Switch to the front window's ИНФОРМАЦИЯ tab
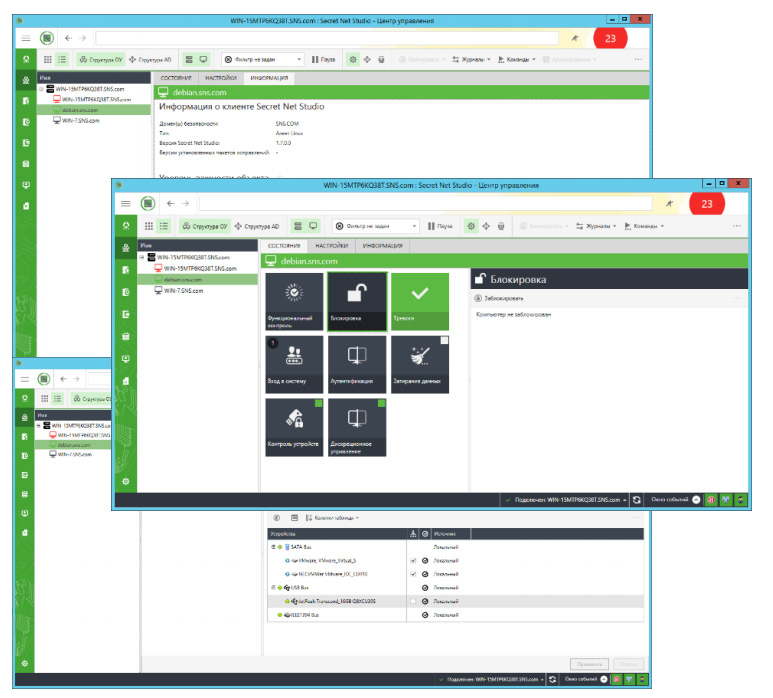 (383, 245)
